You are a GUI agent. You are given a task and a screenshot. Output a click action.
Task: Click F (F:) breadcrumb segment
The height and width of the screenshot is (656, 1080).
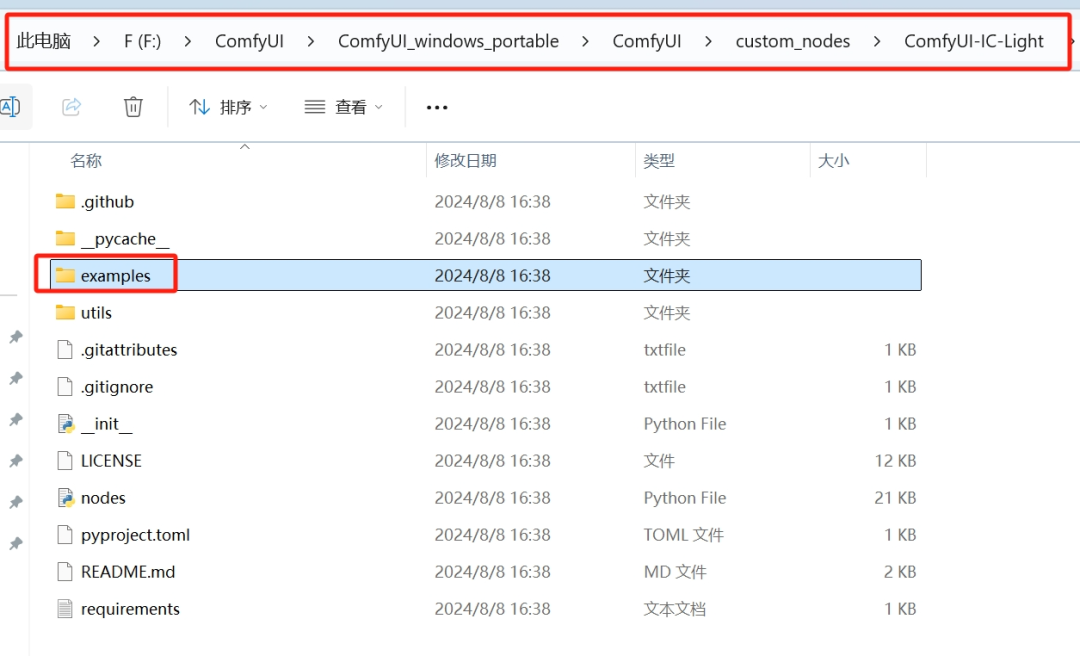tap(143, 41)
